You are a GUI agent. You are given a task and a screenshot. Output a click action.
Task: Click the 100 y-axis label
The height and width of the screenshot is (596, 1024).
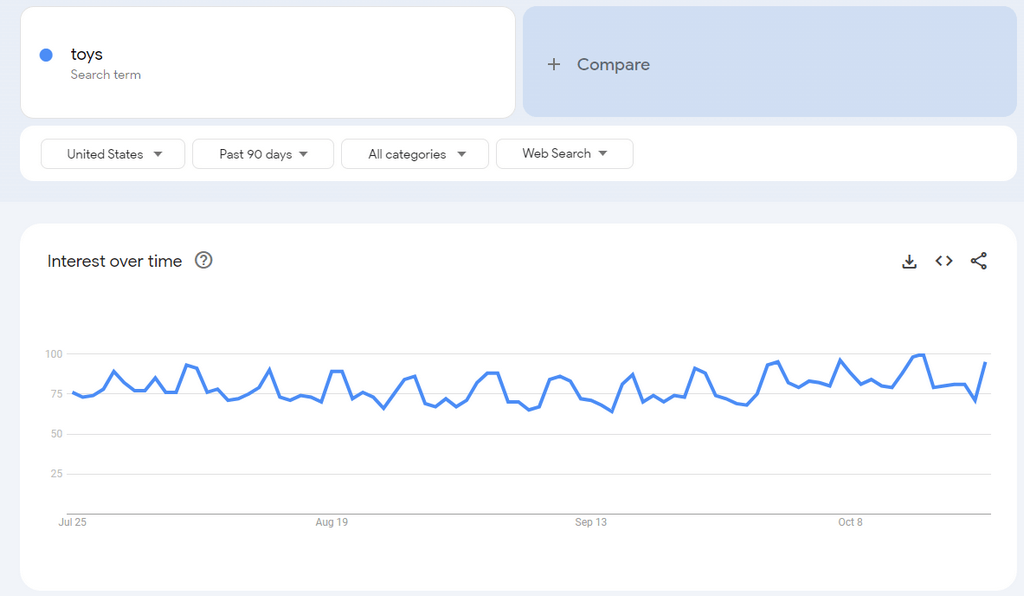[x=54, y=354]
